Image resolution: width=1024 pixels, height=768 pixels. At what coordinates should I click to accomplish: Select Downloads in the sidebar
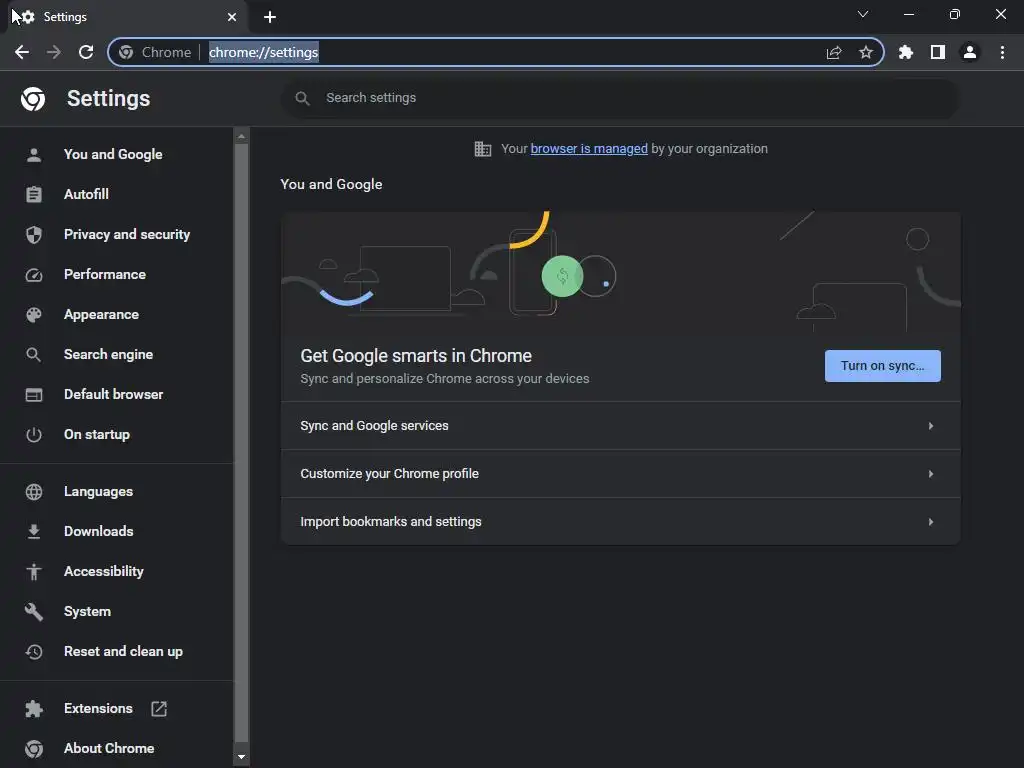pyautogui.click(x=99, y=532)
